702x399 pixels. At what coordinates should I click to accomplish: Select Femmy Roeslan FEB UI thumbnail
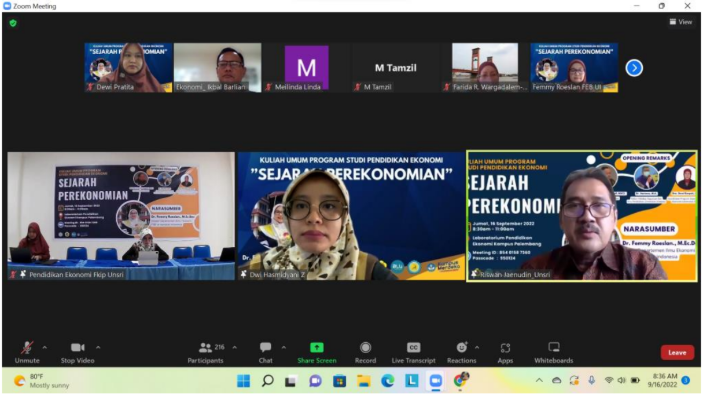[x=574, y=68]
